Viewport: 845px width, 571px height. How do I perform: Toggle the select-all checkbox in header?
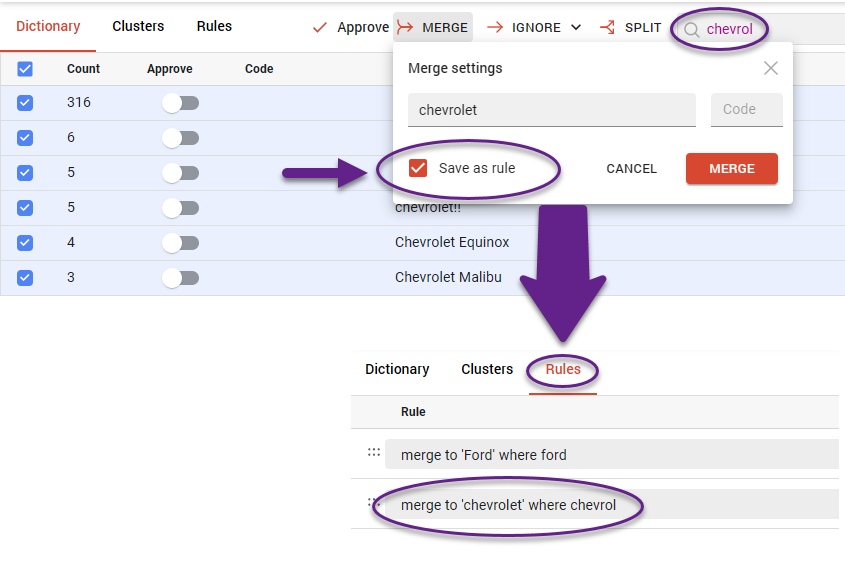point(26,69)
